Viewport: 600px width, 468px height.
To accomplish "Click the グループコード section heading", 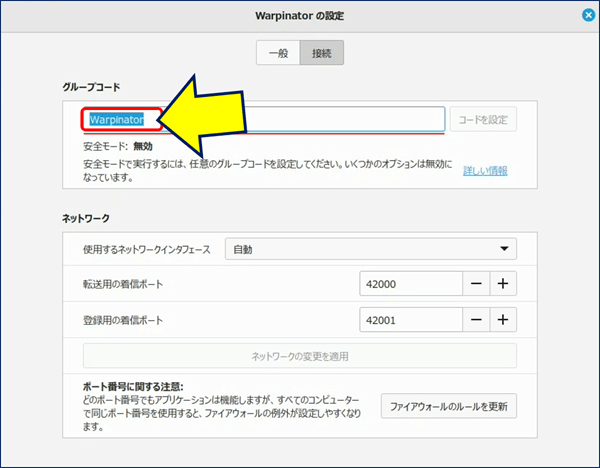I will (x=91, y=87).
